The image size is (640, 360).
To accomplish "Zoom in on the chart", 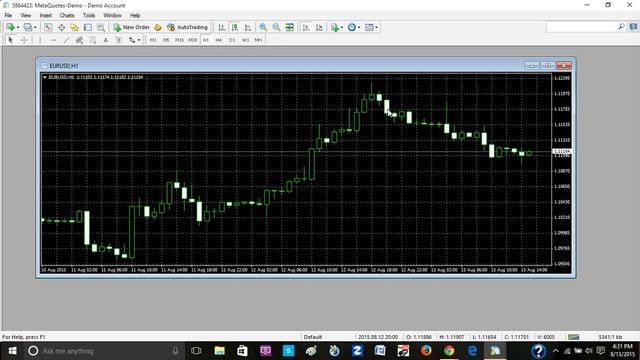I will point(263,27).
